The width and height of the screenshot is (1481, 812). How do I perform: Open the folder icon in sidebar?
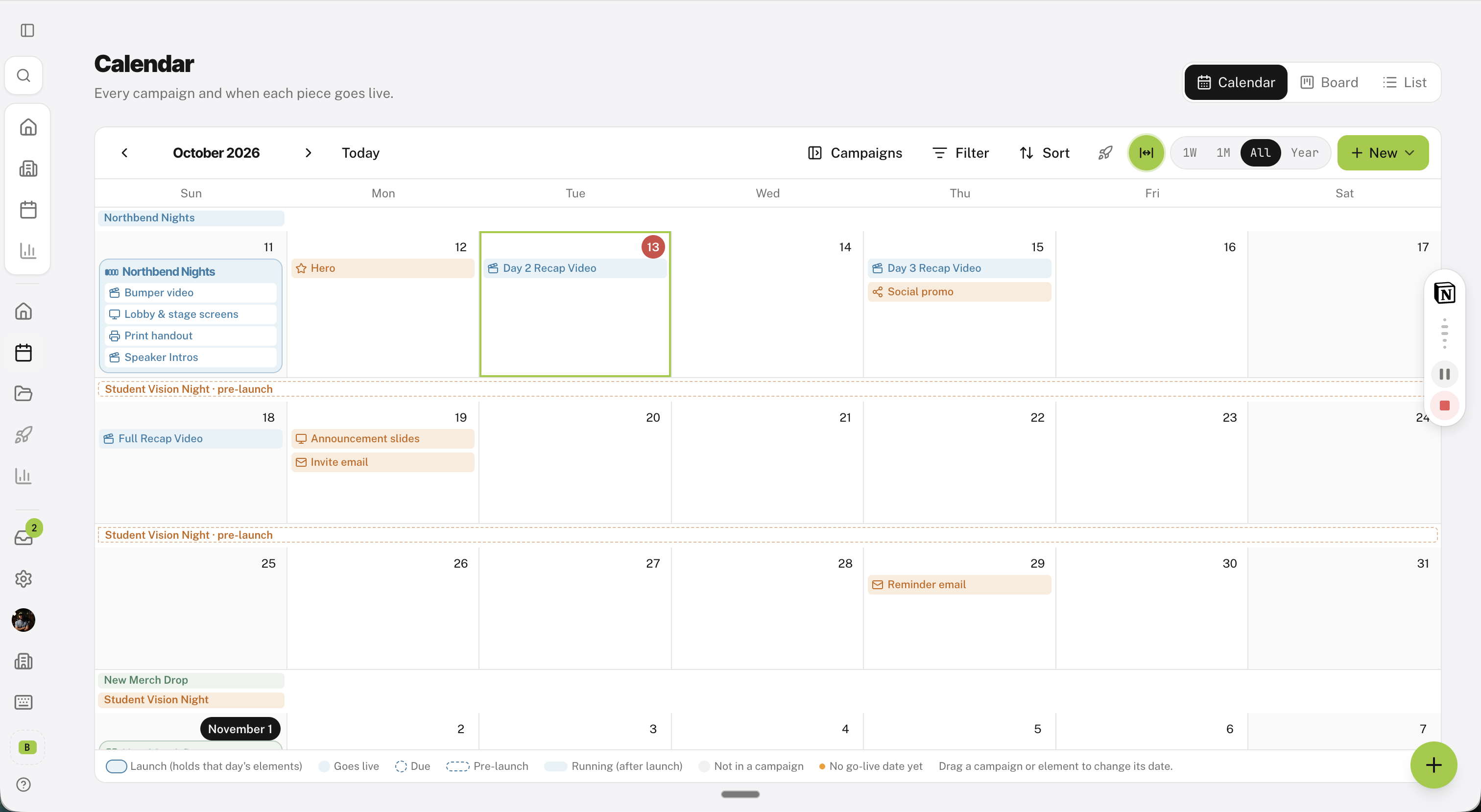[x=24, y=393]
